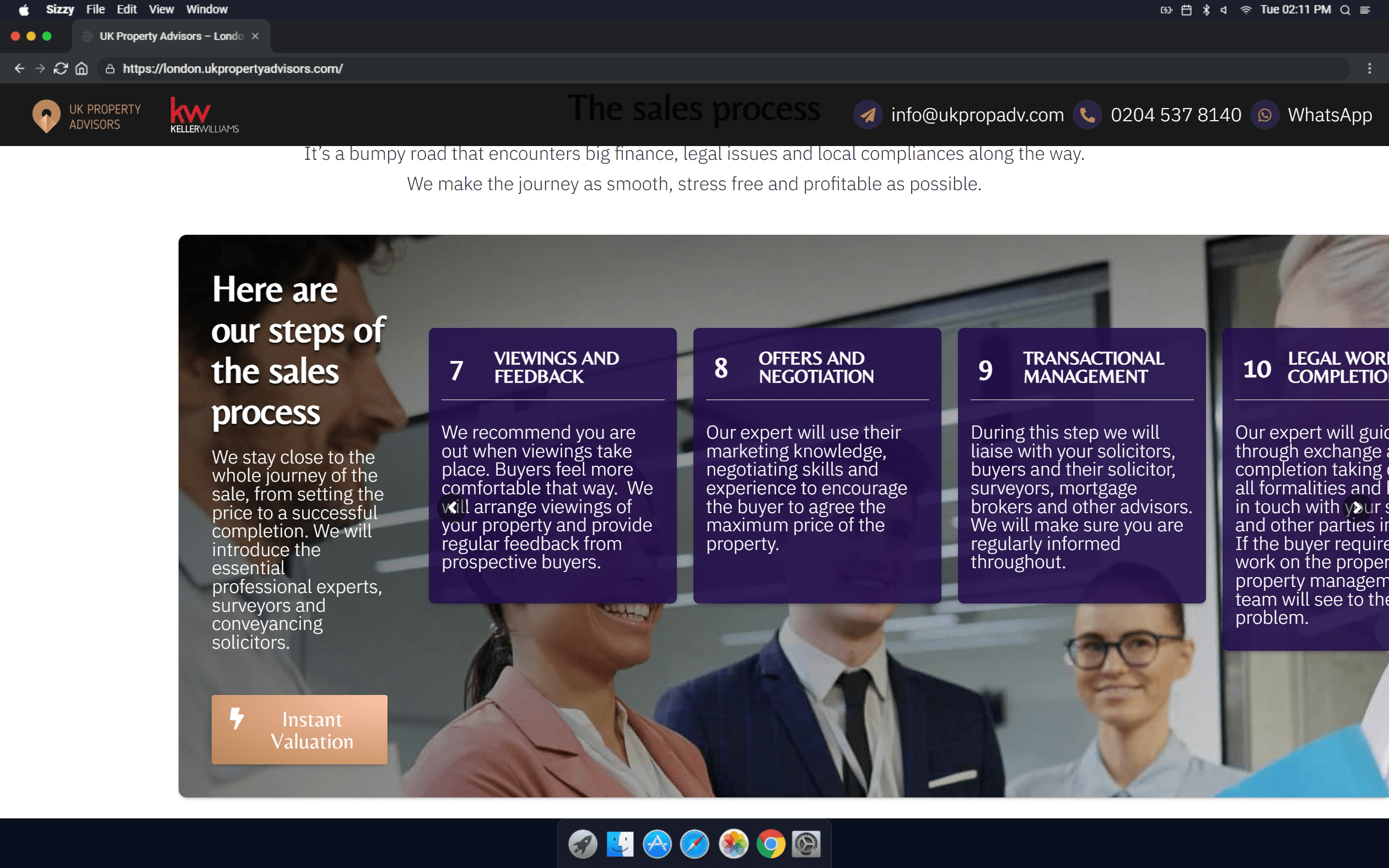Open the macOS spotlight search icon
Screen dimensions: 1389x868
1345,10
